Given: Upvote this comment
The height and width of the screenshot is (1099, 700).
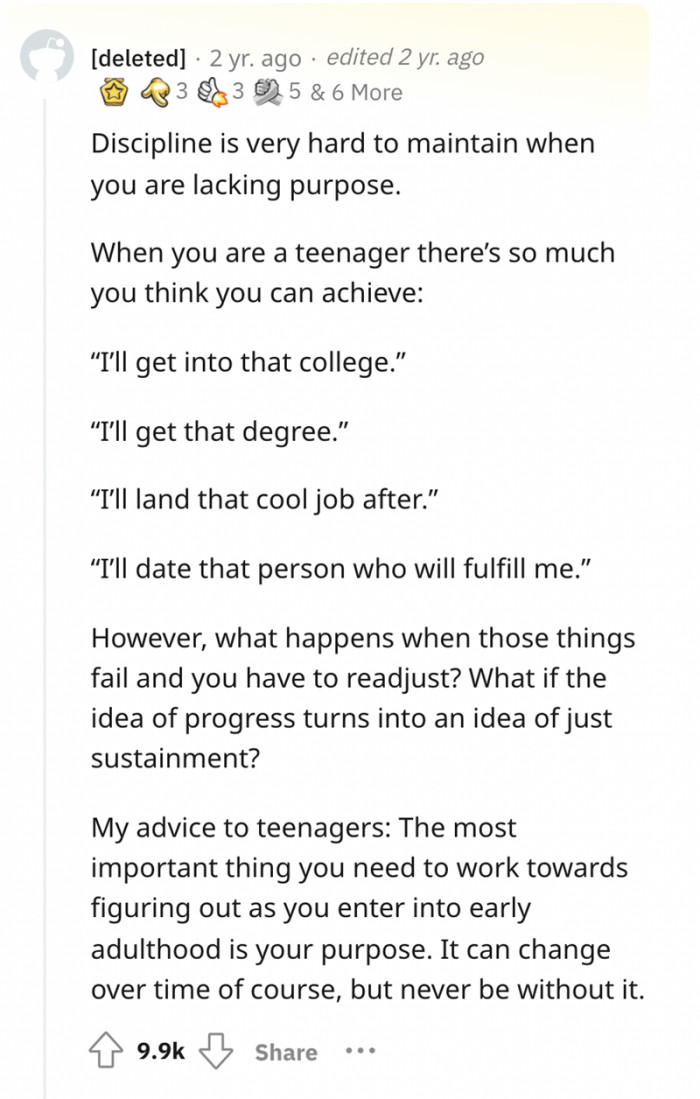Looking at the screenshot, I should pyautogui.click(x=105, y=1050).
